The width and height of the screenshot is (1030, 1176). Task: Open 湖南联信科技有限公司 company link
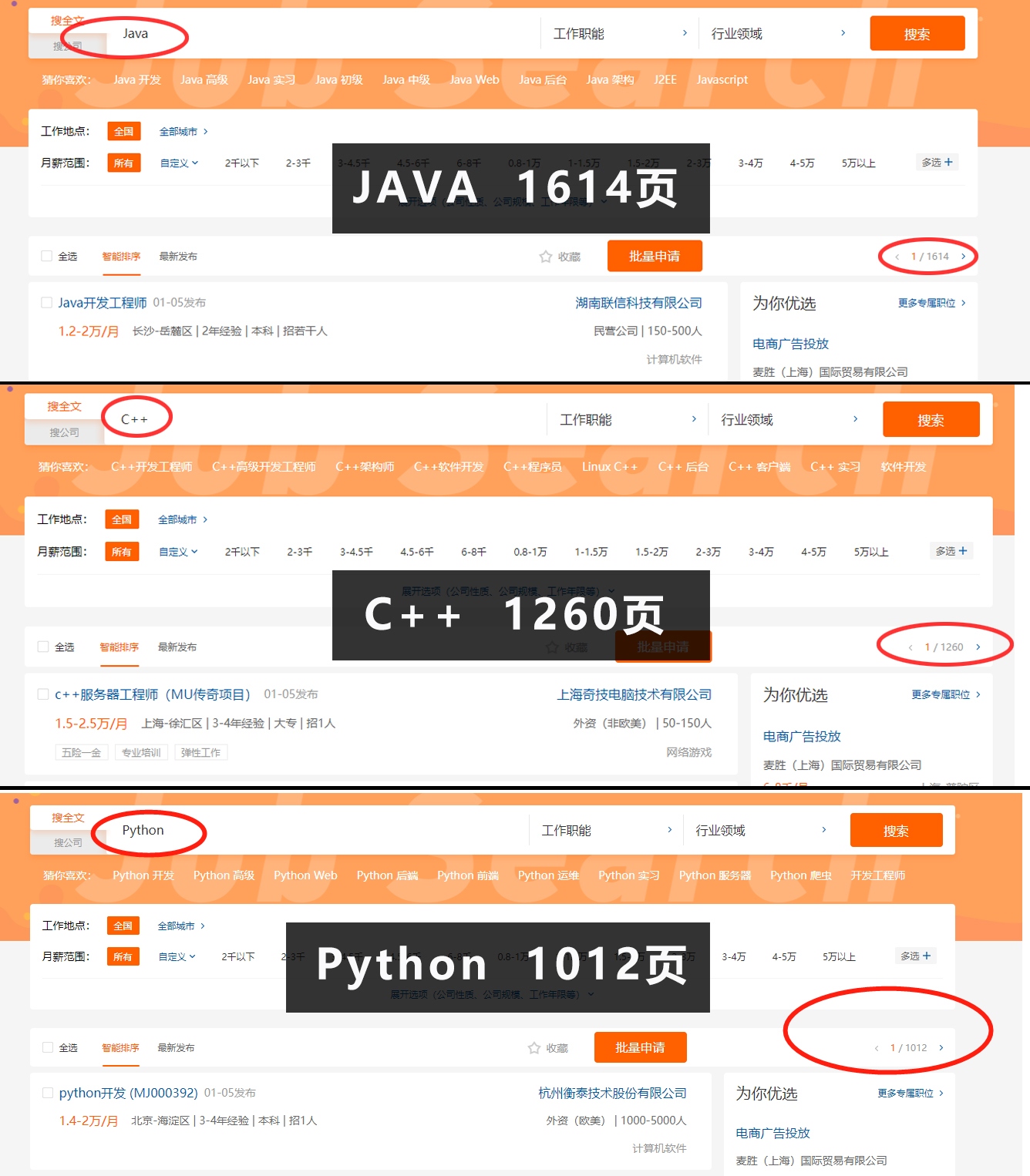[638, 303]
